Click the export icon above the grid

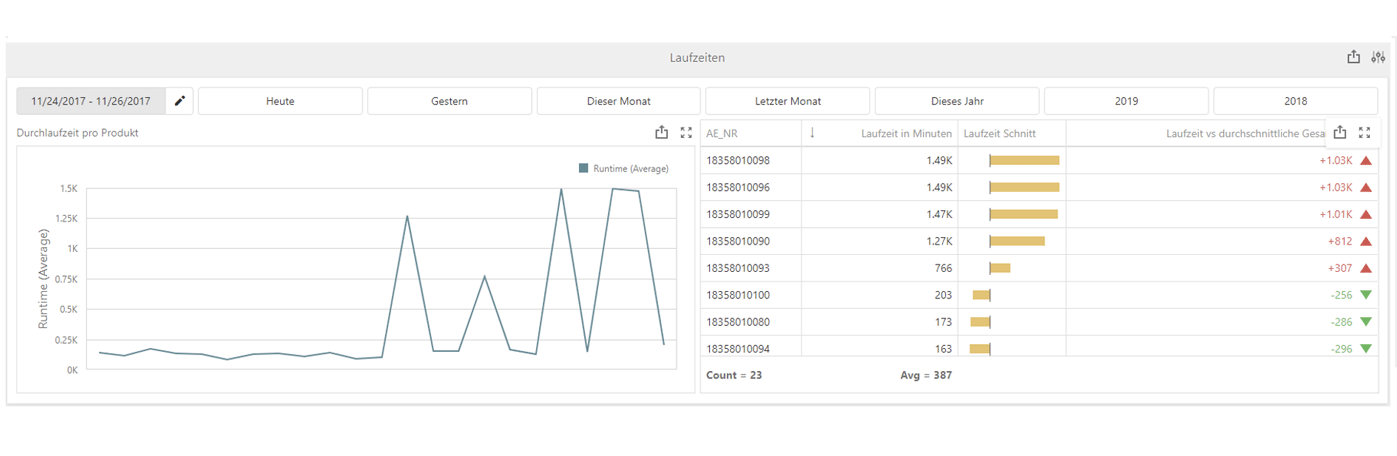tap(1340, 132)
